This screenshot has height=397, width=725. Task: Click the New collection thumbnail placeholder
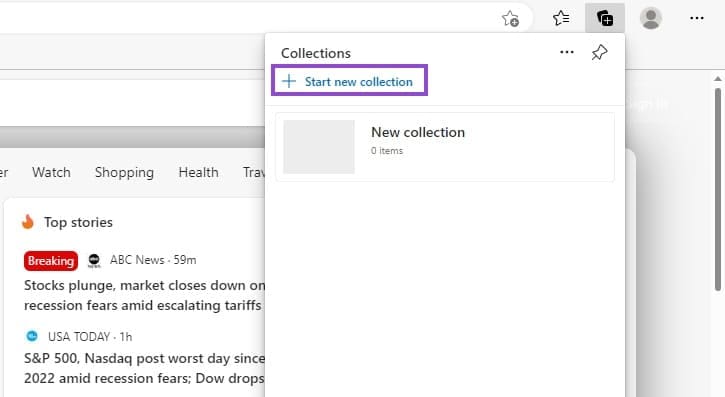319,147
